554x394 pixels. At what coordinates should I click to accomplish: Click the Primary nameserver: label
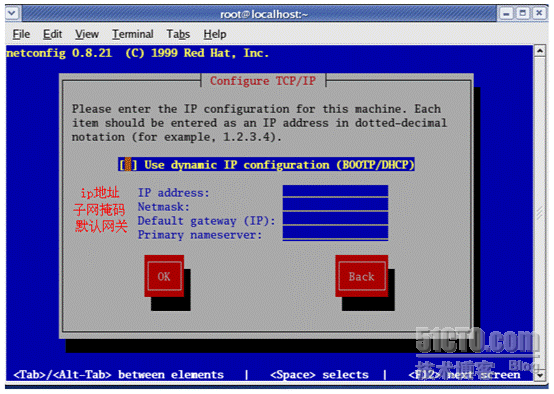200,235
